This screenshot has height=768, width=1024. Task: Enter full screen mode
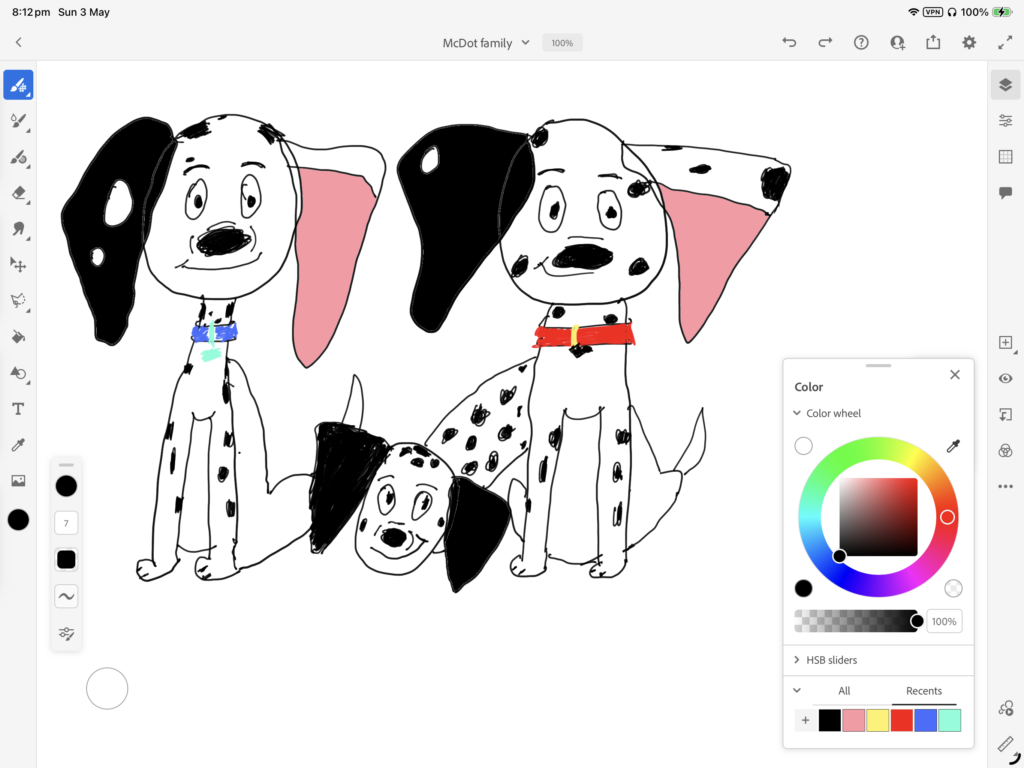point(1005,42)
